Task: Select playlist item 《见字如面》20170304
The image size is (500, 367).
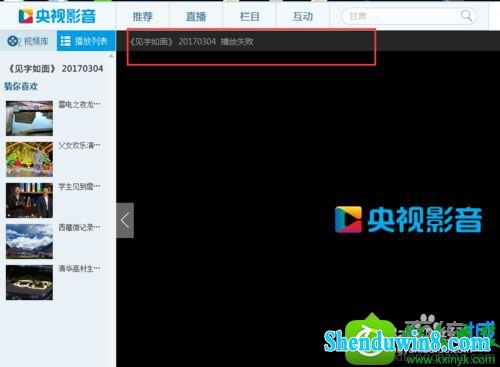Action: pos(56,69)
